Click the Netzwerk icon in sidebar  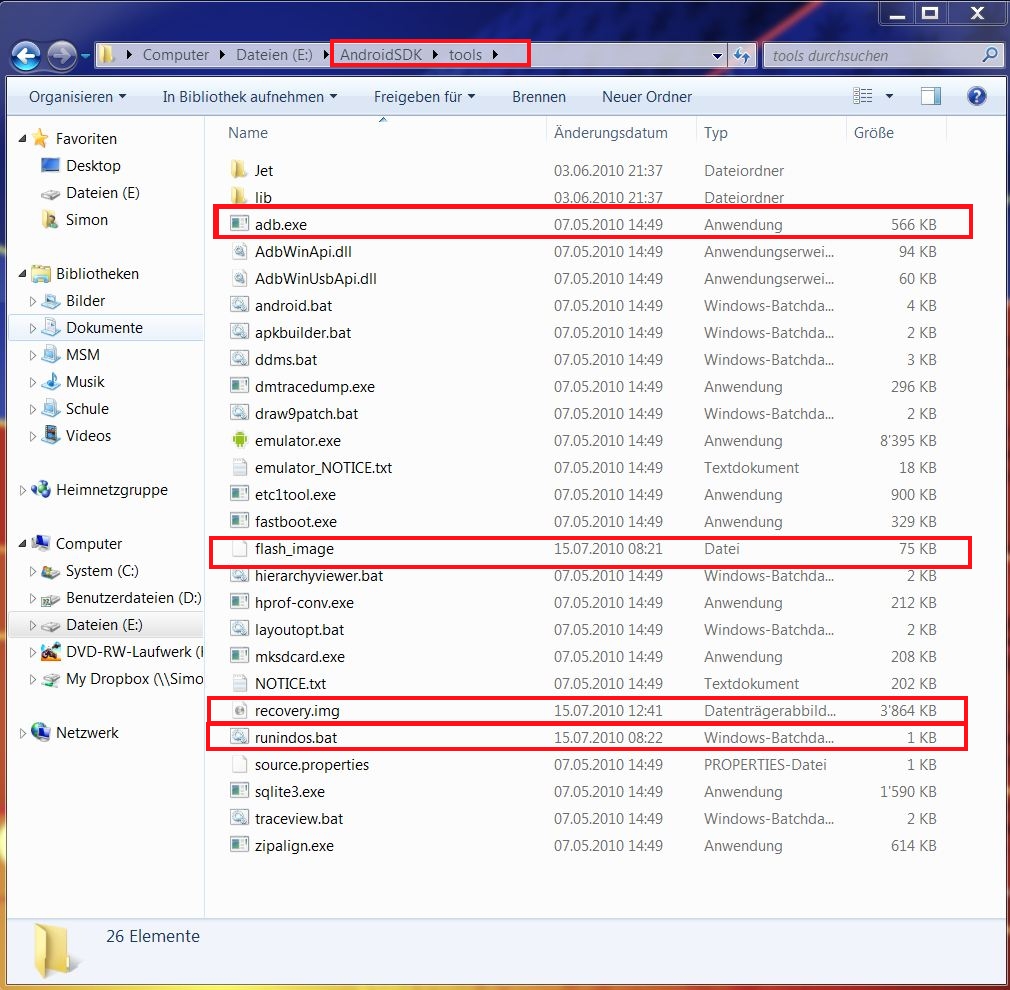coord(41,732)
